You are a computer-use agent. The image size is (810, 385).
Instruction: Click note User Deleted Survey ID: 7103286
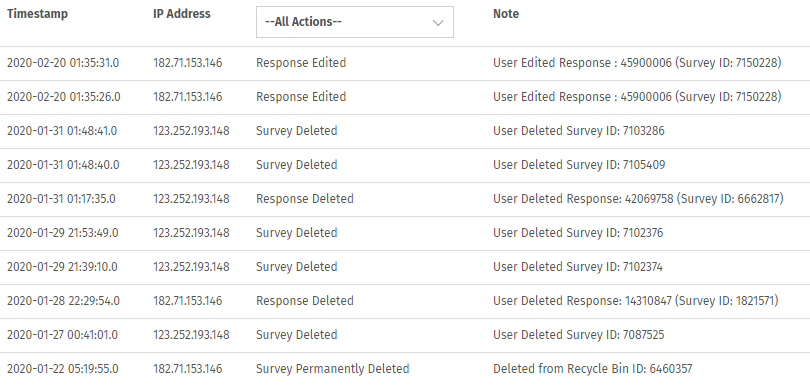(579, 131)
